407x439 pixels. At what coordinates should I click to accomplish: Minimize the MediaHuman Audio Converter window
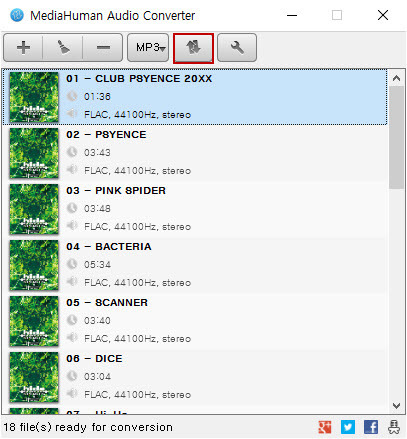[x=292, y=15]
